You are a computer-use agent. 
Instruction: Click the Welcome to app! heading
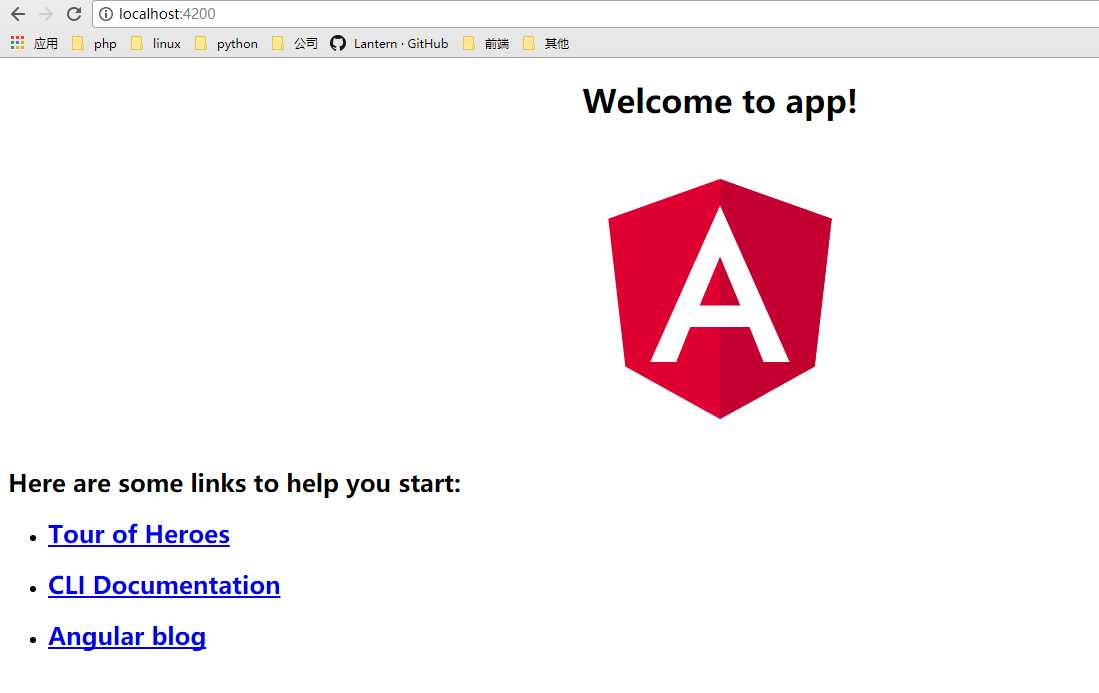720,102
